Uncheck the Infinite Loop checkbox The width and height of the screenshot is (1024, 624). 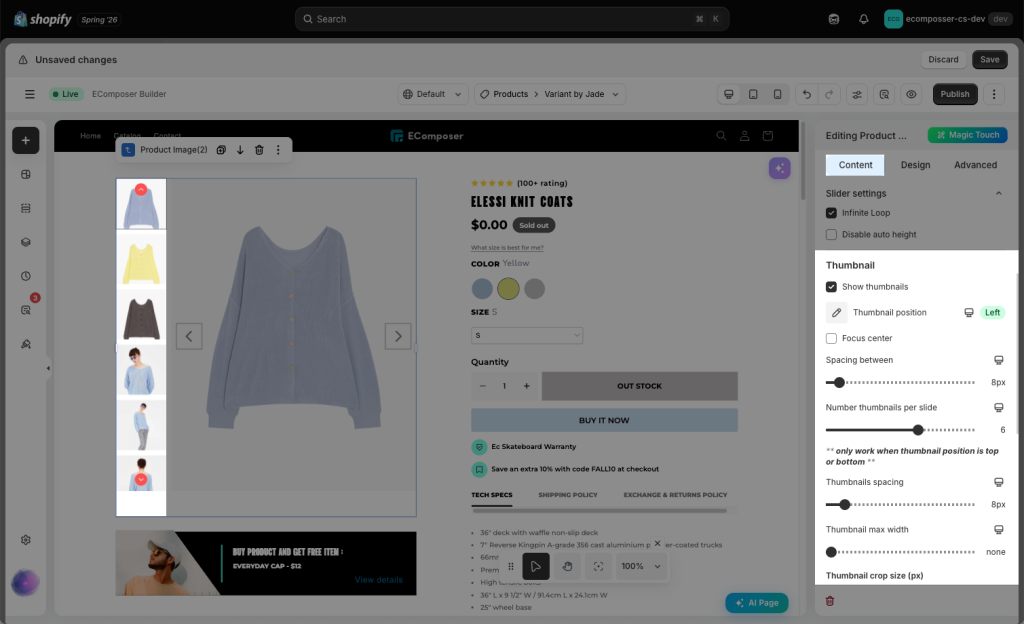click(831, 213)
